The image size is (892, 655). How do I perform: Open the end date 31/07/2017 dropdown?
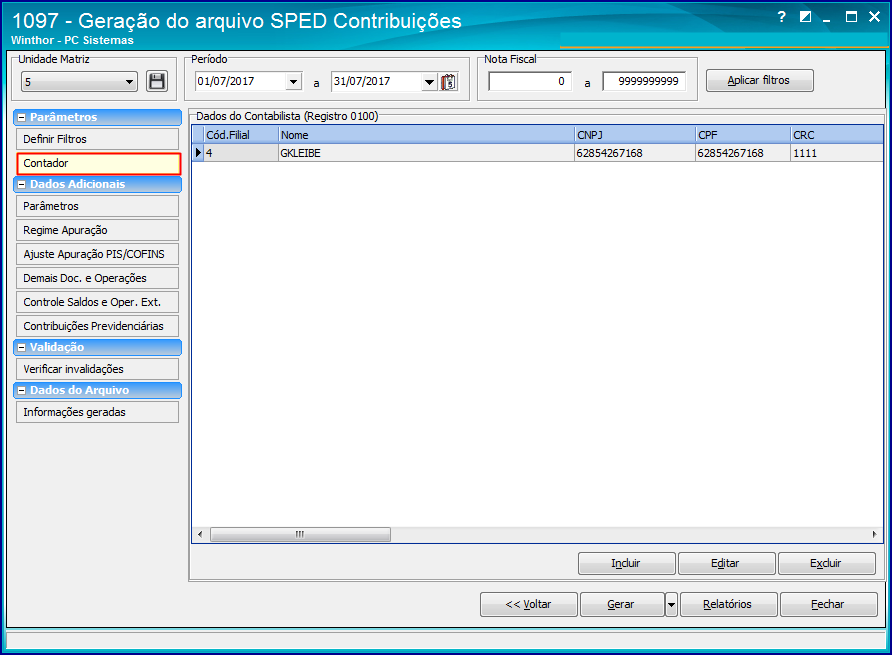click(x=430, y=81)
